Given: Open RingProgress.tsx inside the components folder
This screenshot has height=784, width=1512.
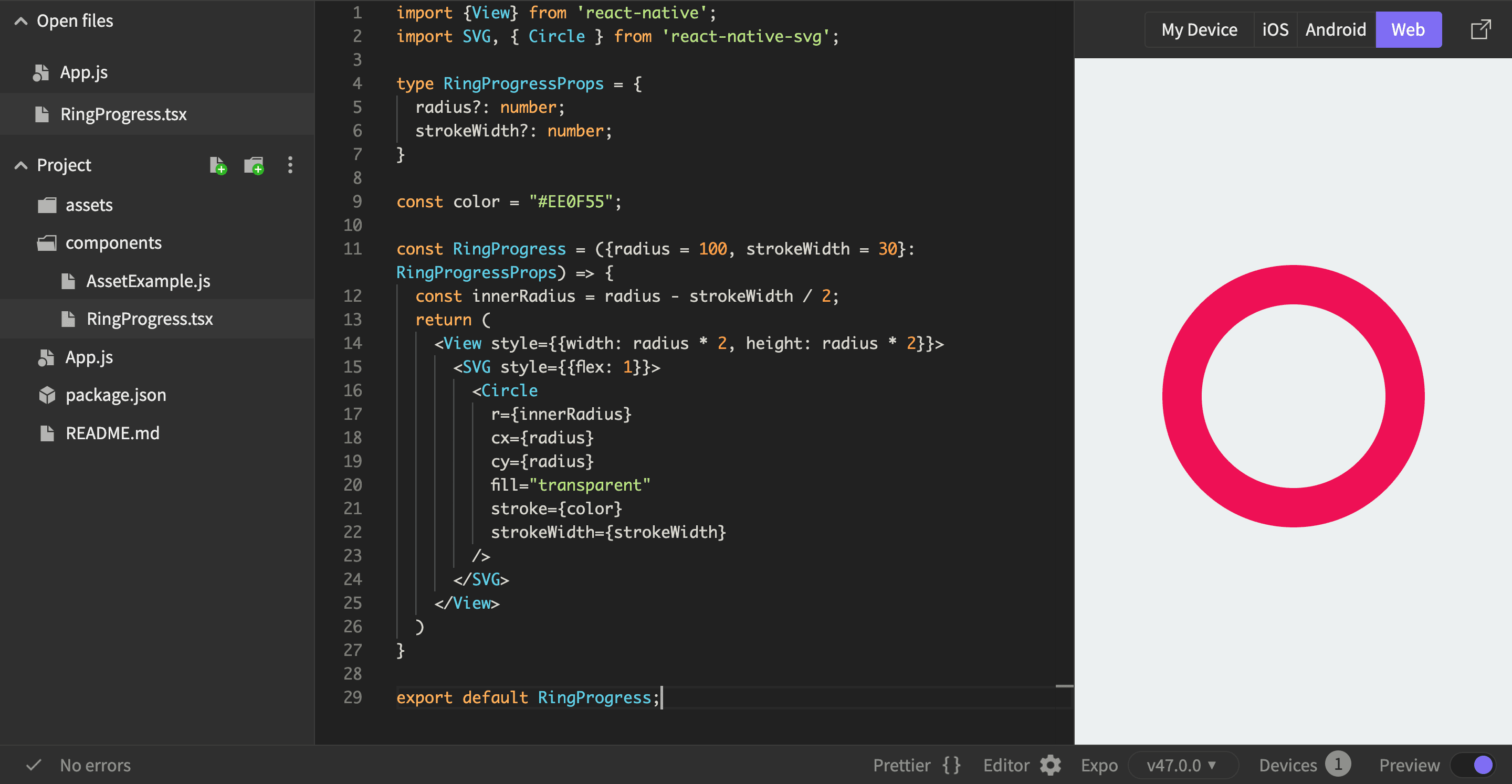Looking at the screenshot, I should click(x=150, y=319).
